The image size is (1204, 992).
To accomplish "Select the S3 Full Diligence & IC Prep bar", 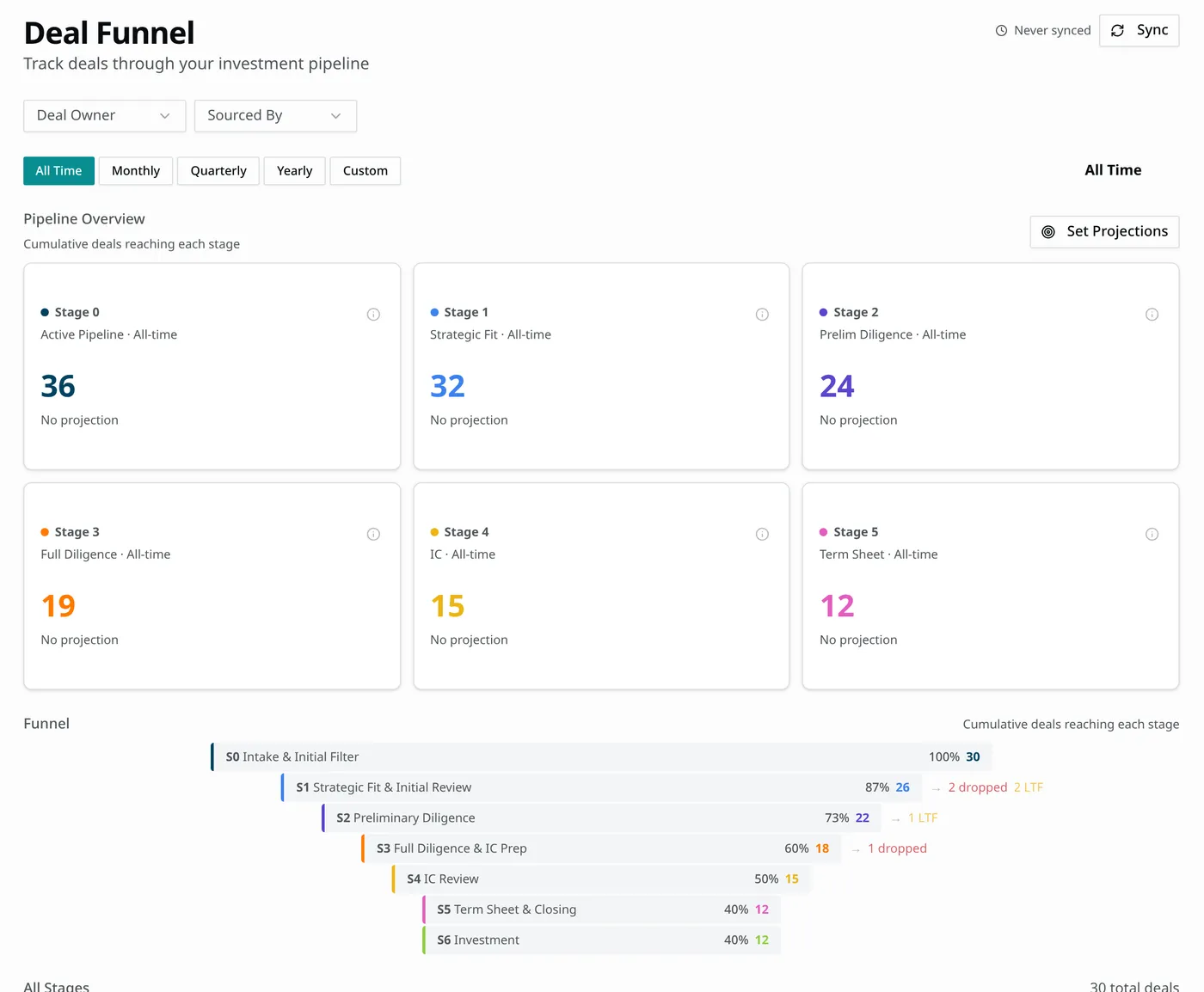I will pyautogui.click(x=601, y=848).
